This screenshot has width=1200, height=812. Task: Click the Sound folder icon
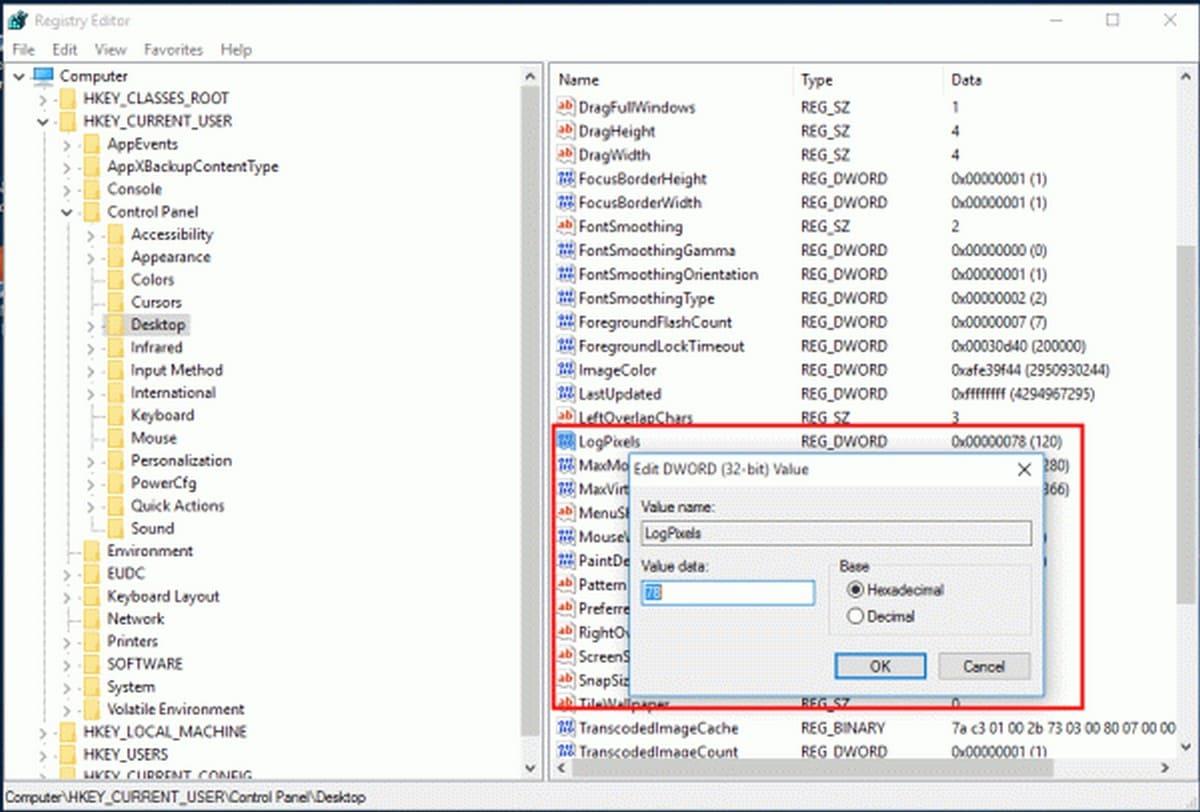[115, 528]
